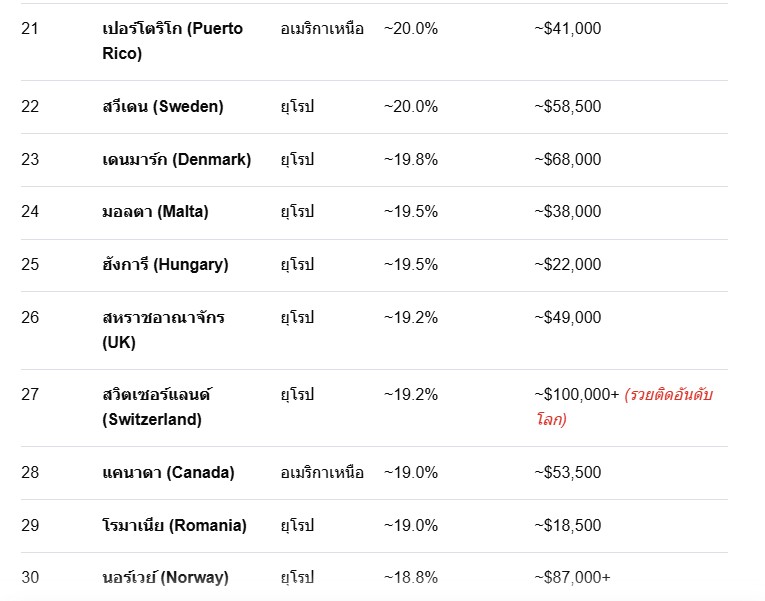The image size is (765, 601).
Task: Select the ~$41,000 value
Action: click(567, 28)
